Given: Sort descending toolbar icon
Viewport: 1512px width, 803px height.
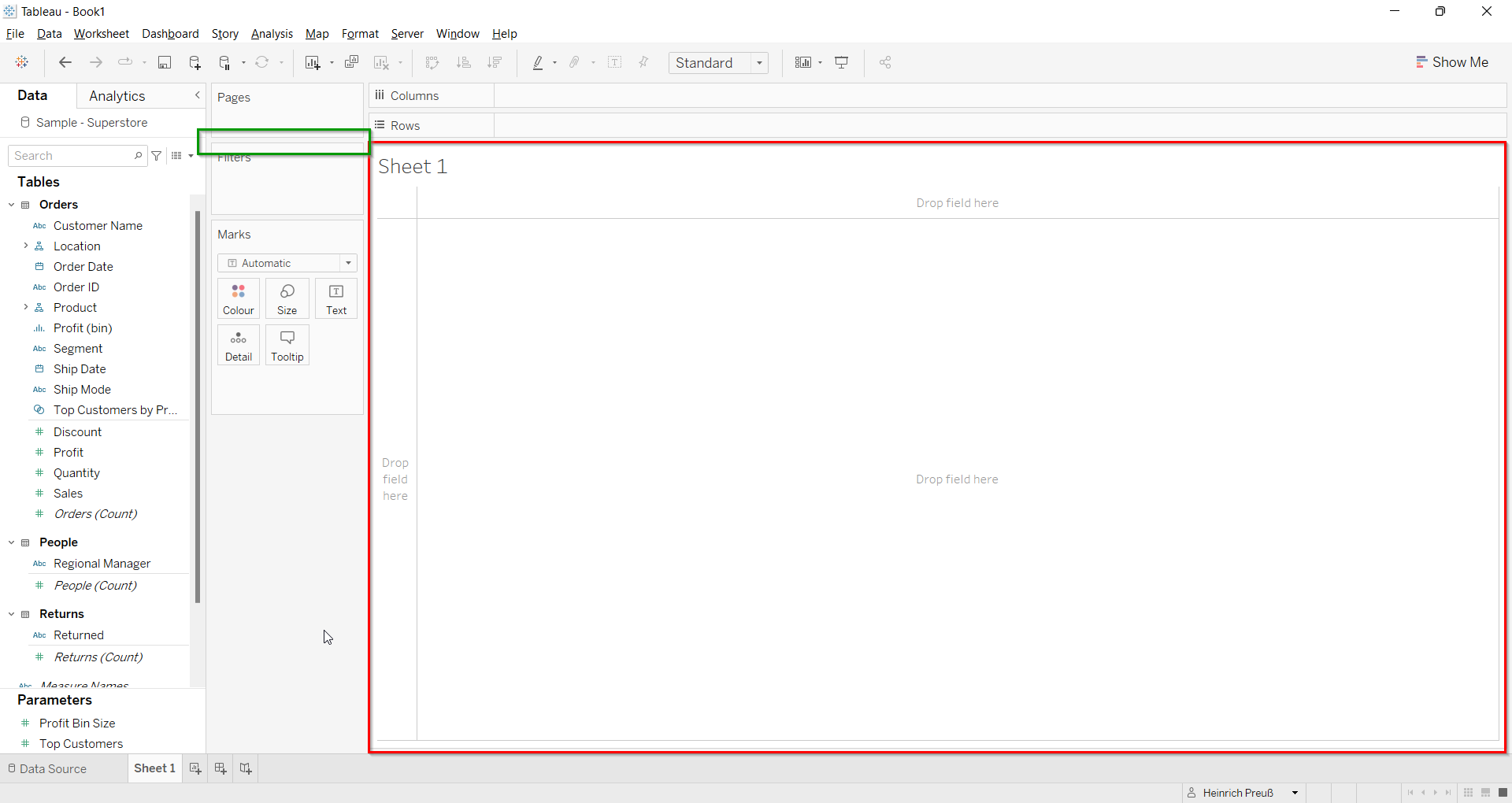Looking at the screenshot, I should coord(495,62).
